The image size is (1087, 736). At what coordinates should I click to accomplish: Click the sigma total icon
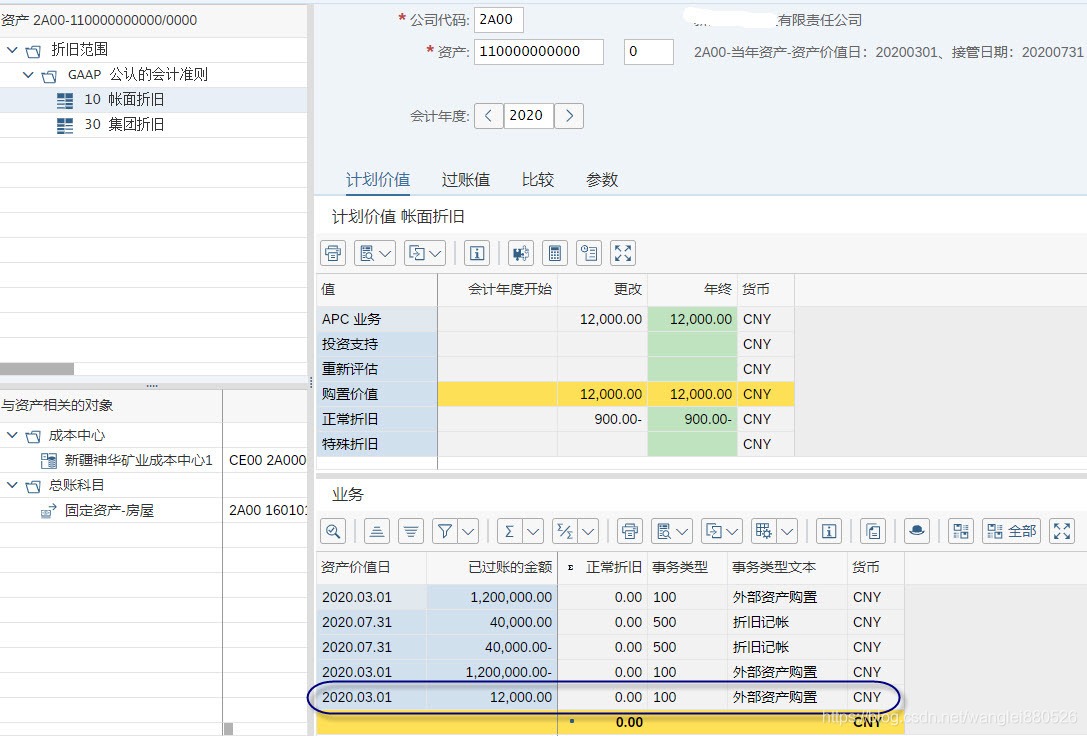click(x=510, y=532)
